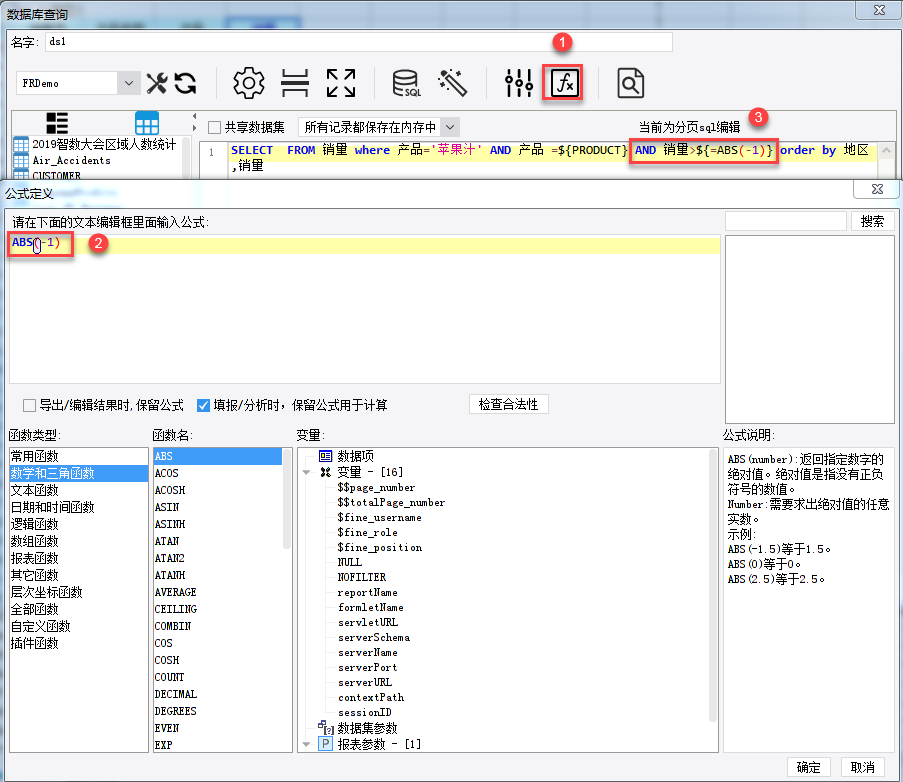Click the refresh connection icon
The image size is (903, 782).
coord(185,83)
